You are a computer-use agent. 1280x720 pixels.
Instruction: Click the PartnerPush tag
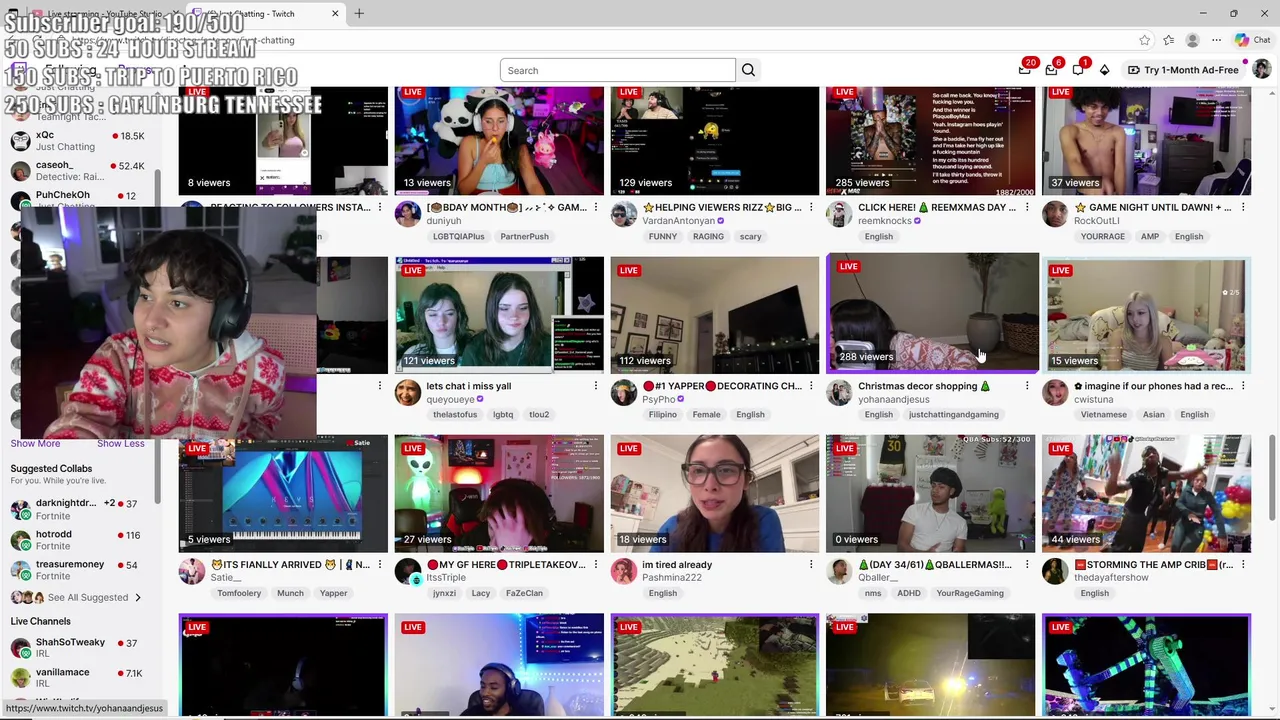(525, 236)
